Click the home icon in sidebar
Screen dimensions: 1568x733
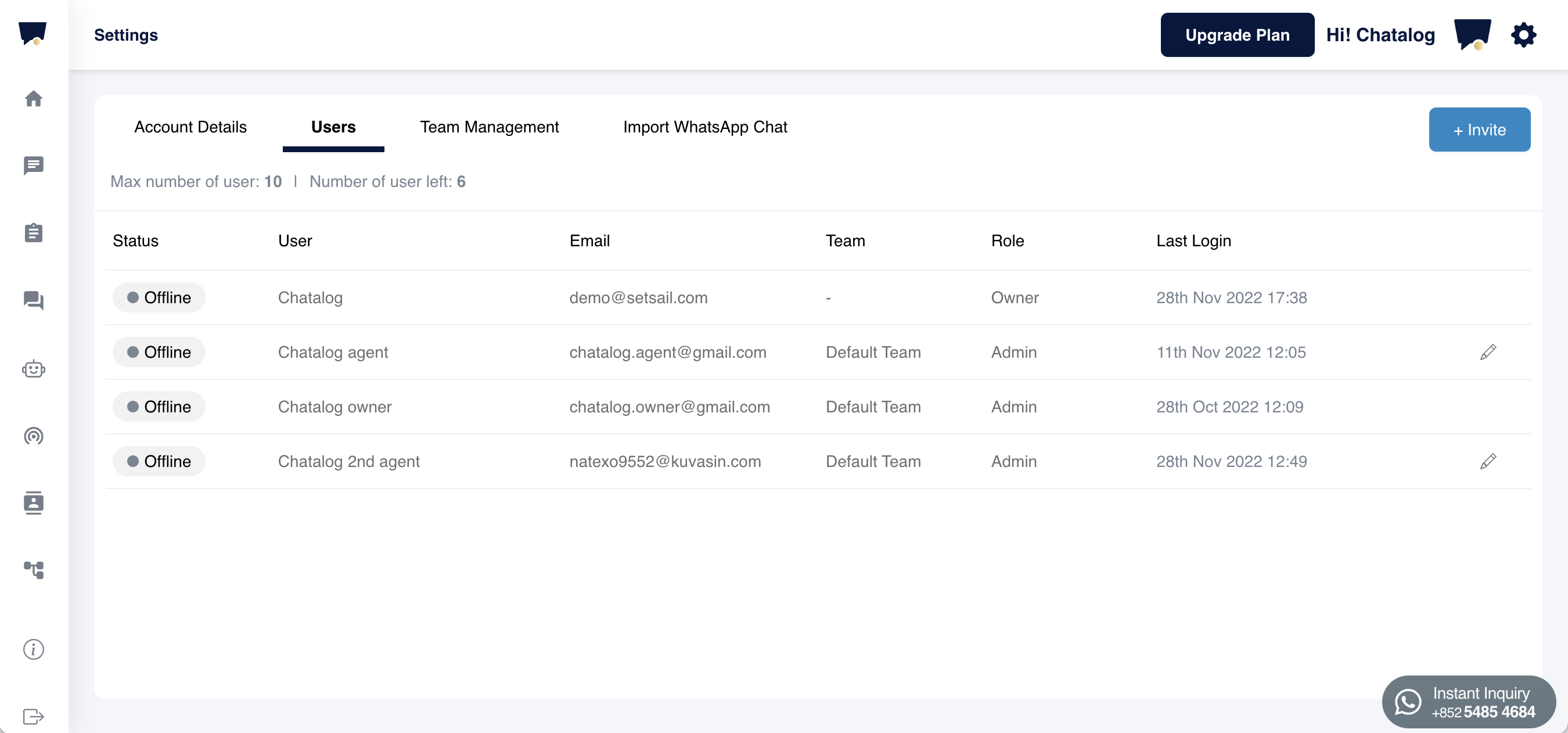[34, 98]
